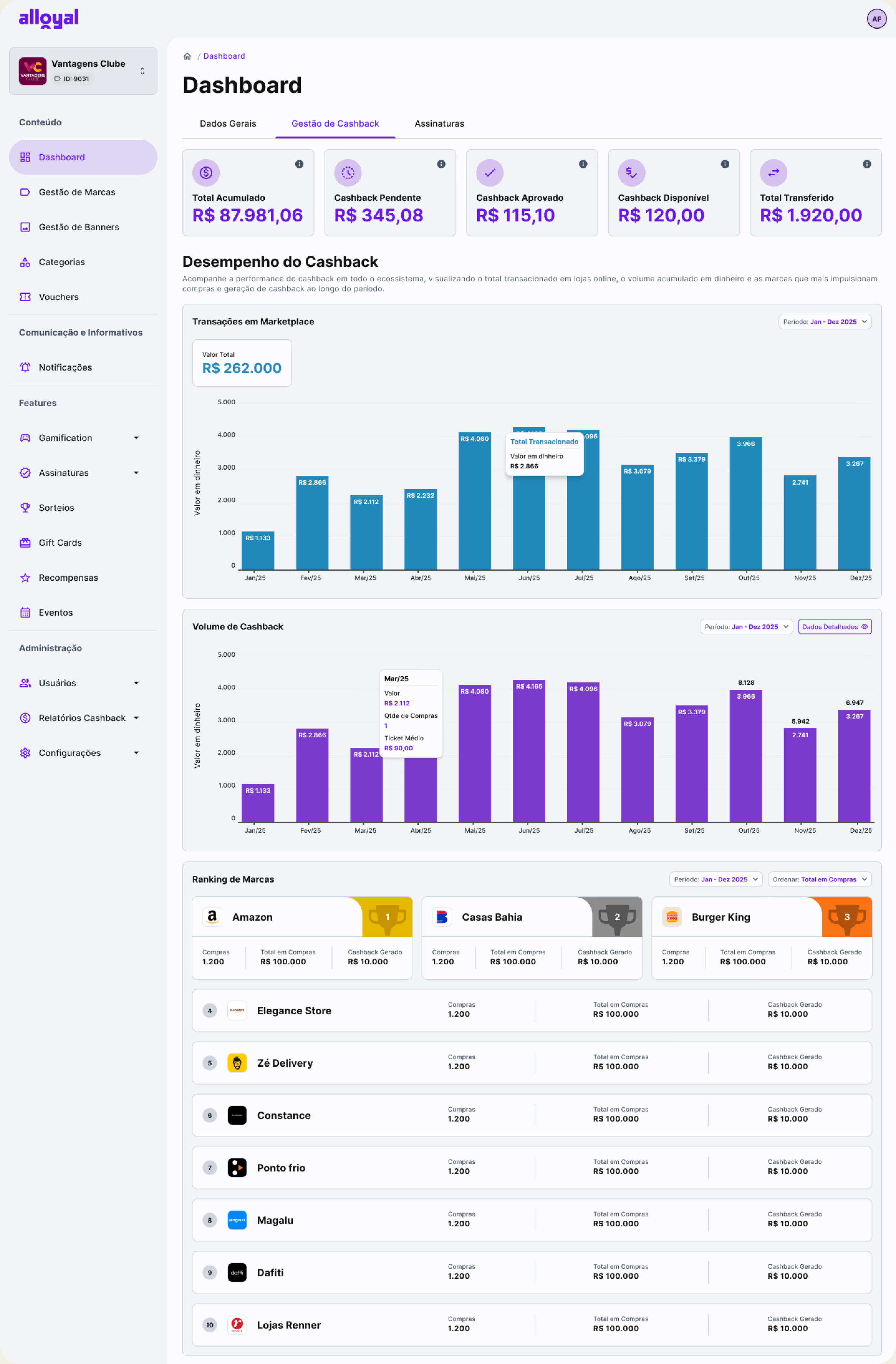The image size is (896, 1364).
Task: Click the Constance brand row
Action: tap(532, 1115)
